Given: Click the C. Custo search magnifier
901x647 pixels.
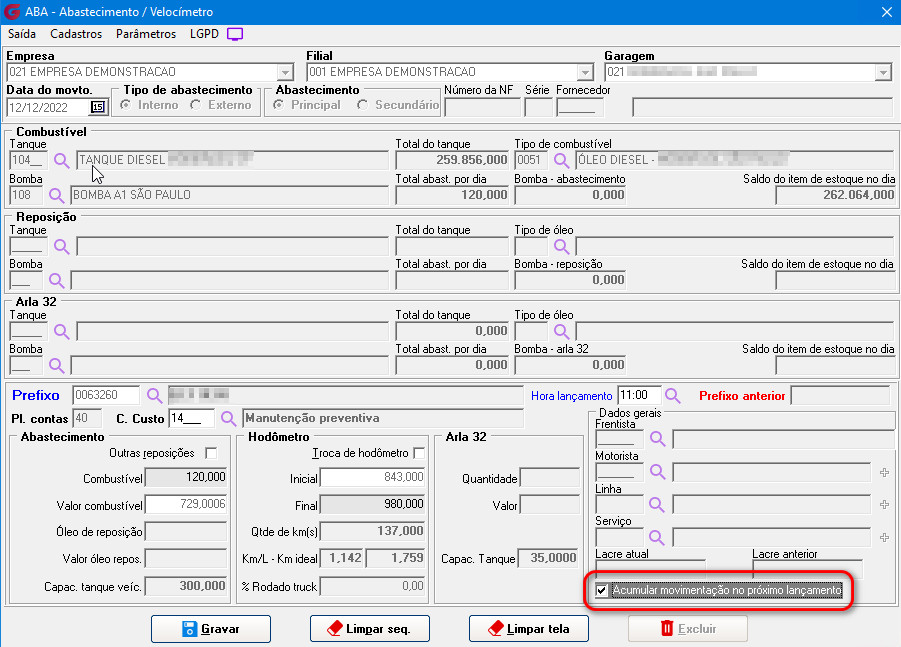Looking at the screenshot, I should pos(228,418).
